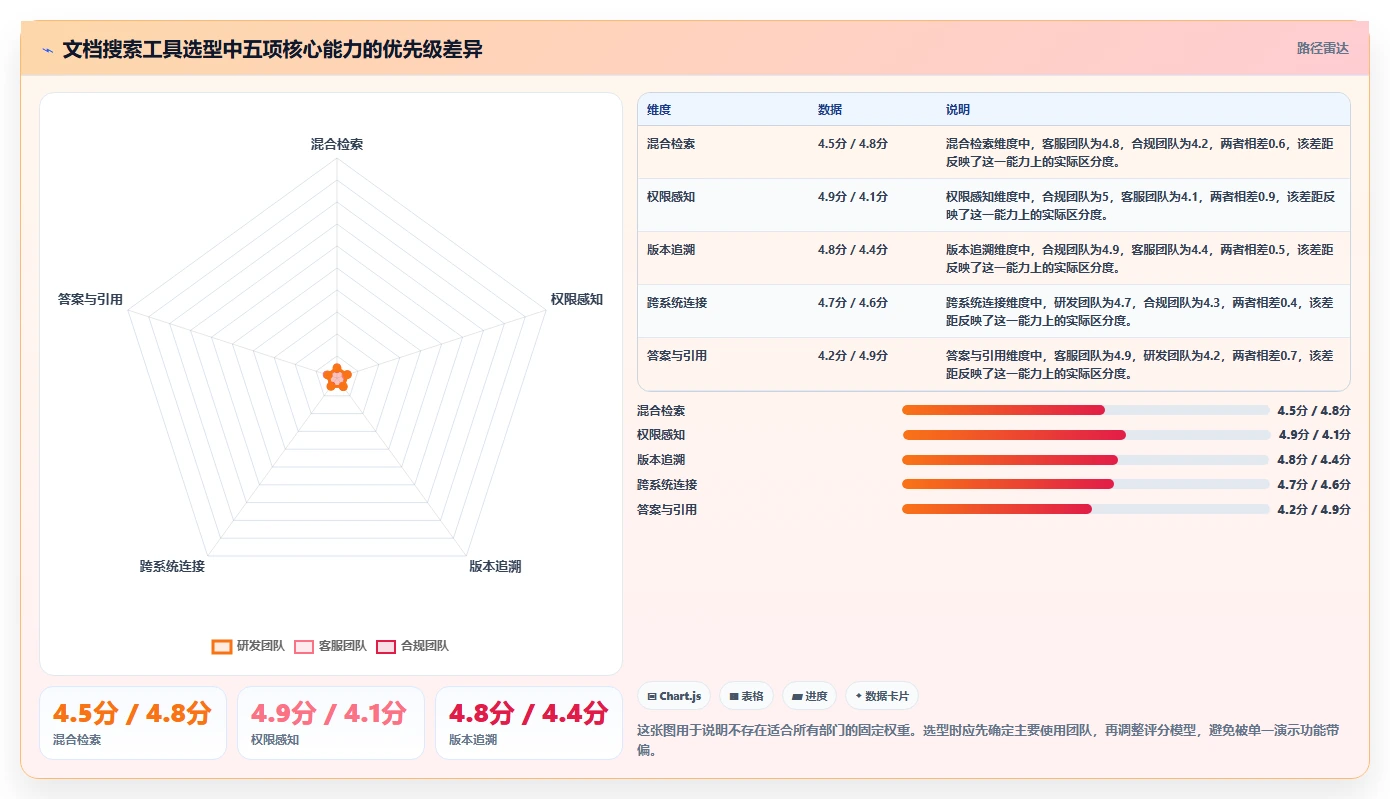The image size is (1390, 799).
Task: Click the radar data polygon at center
Action: click(x=338, y=378)
